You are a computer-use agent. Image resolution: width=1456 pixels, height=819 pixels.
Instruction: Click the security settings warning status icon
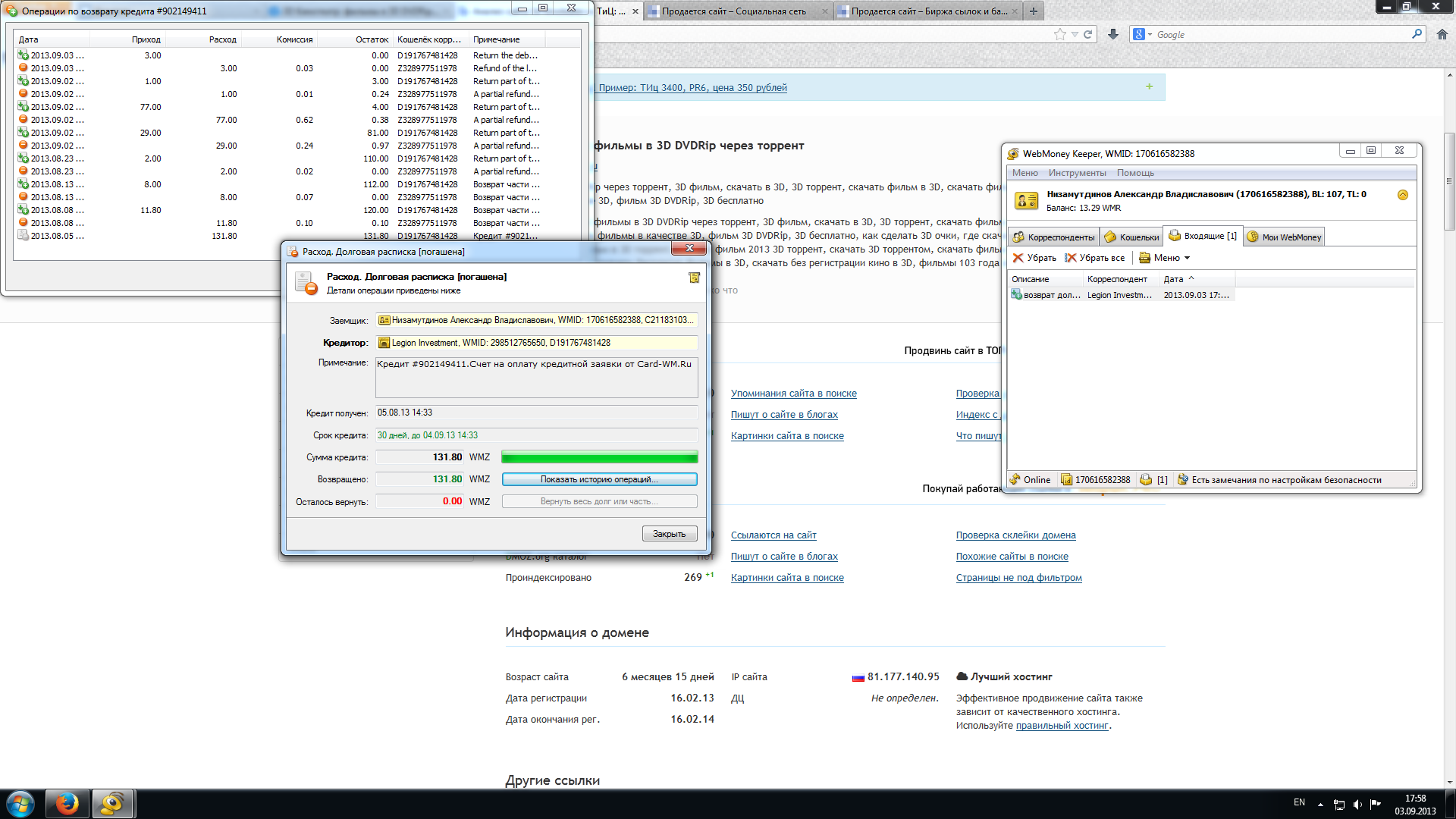(1182, 479)
